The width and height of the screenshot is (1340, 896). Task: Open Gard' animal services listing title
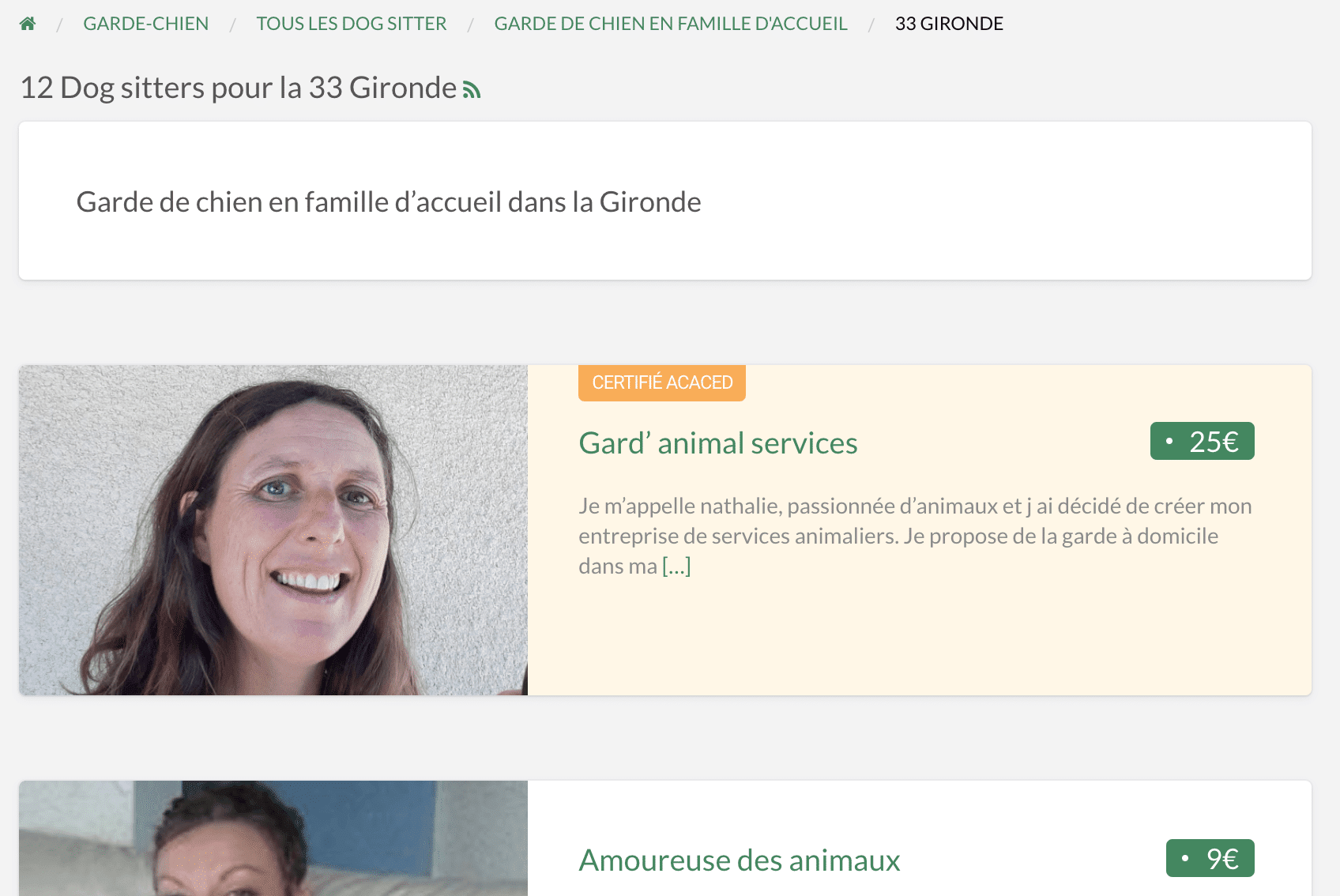pos(718,442)
